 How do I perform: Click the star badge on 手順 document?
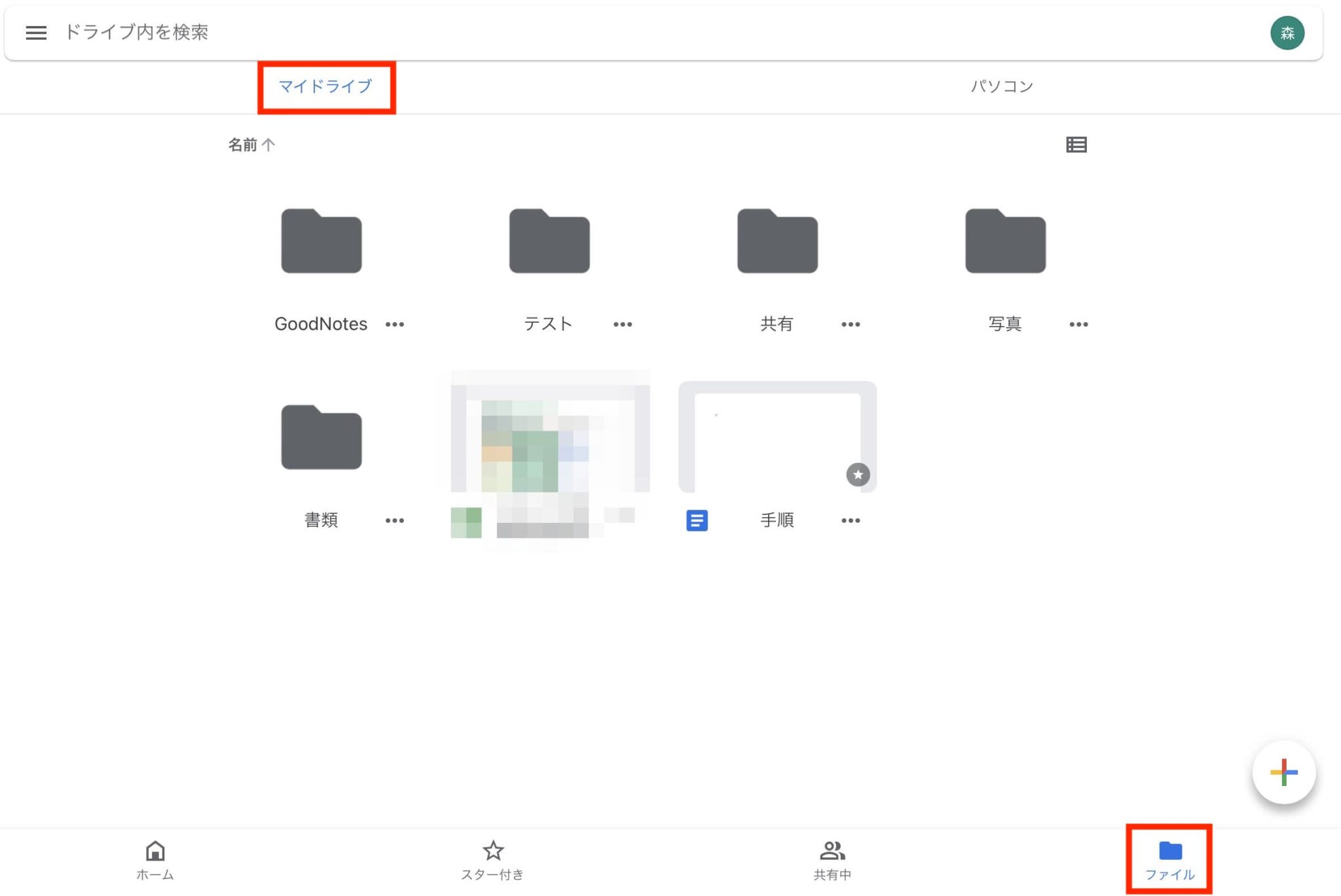[858, 475]
